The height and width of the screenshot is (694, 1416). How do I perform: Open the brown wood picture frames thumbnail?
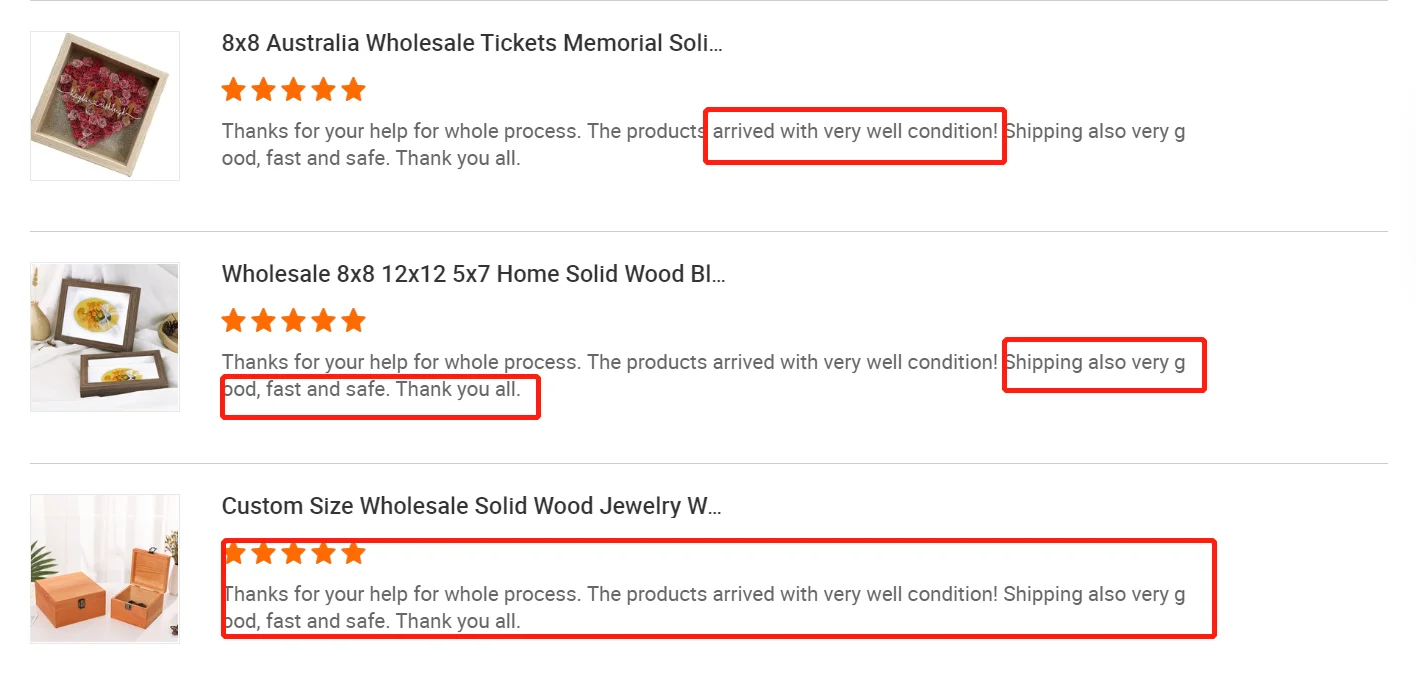point(105,337)
